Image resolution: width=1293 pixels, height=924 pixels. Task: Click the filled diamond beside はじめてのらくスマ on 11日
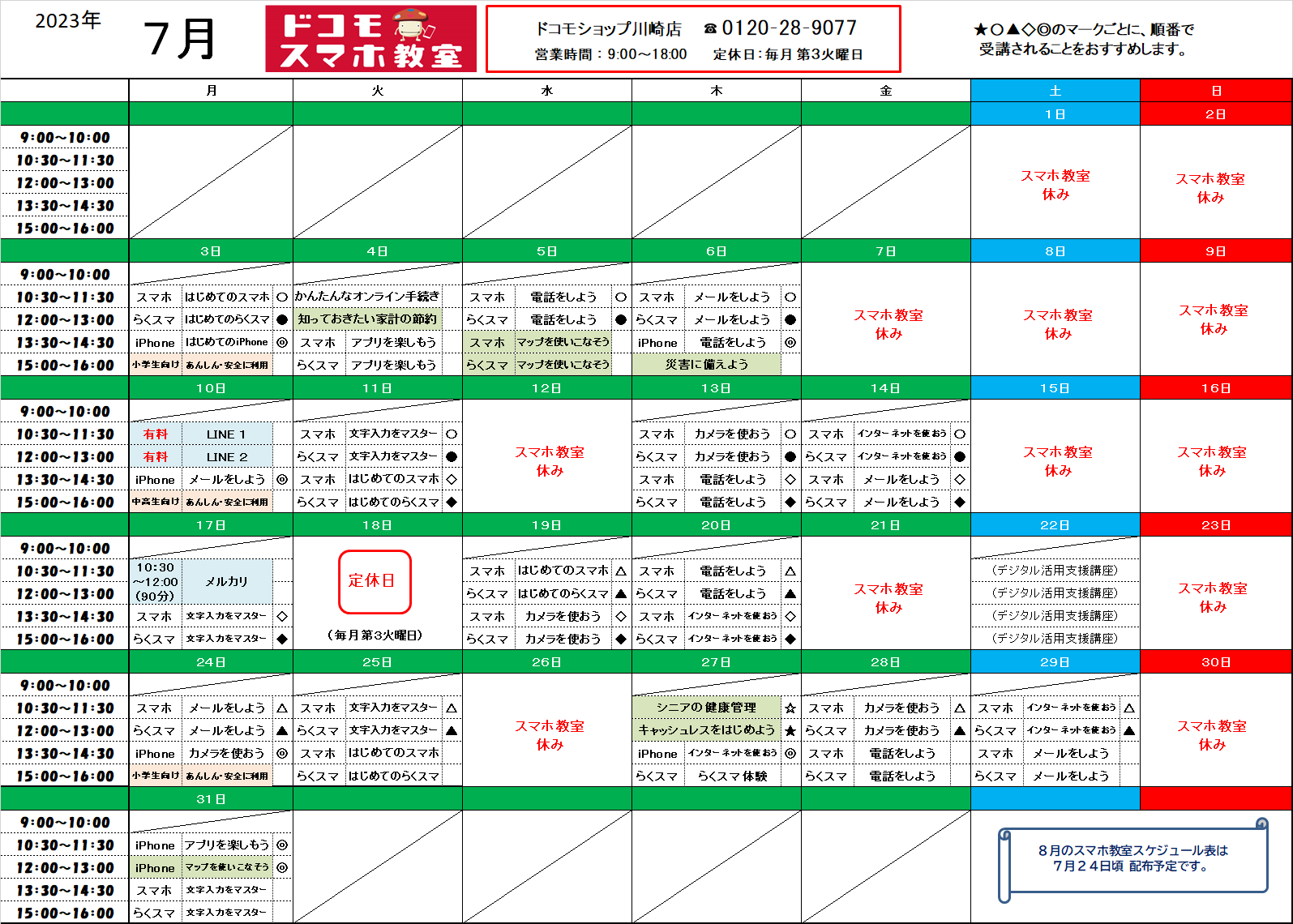(452, 502)
